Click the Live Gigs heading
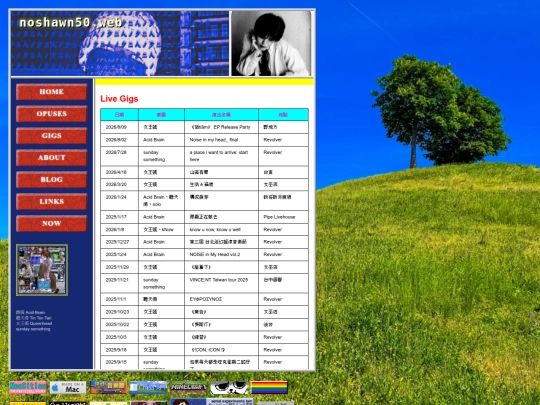 click(119, 99)
